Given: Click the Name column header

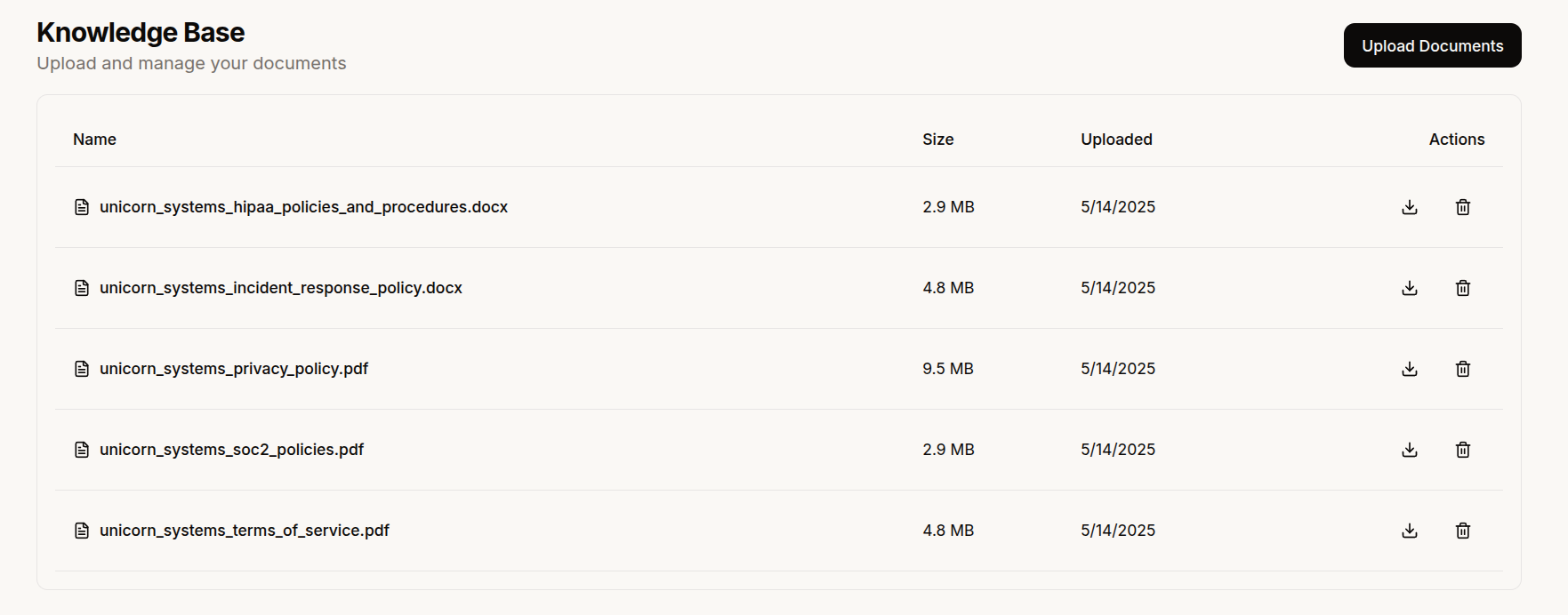Looking at the screenshot, I should [94, 140].
